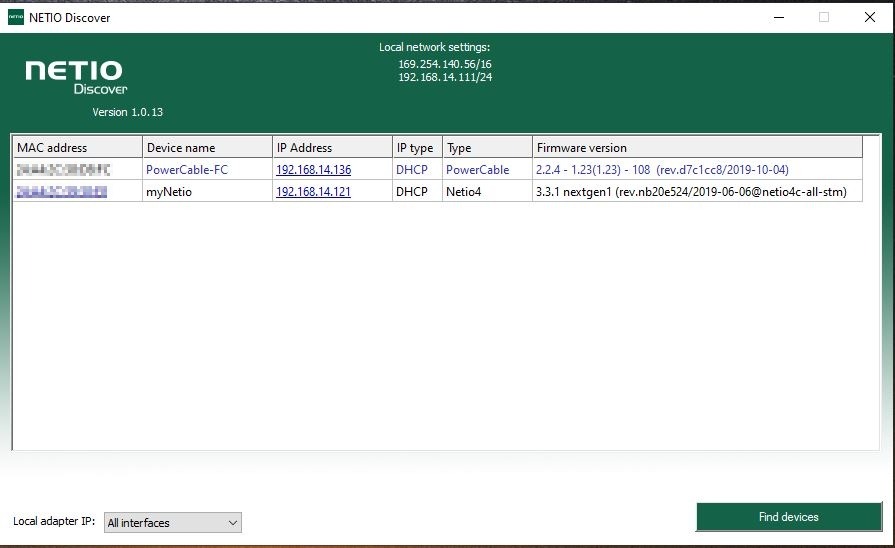This screenshot has width=895, height=548.
Task: Click the Type column header
Action: (487, 147)
